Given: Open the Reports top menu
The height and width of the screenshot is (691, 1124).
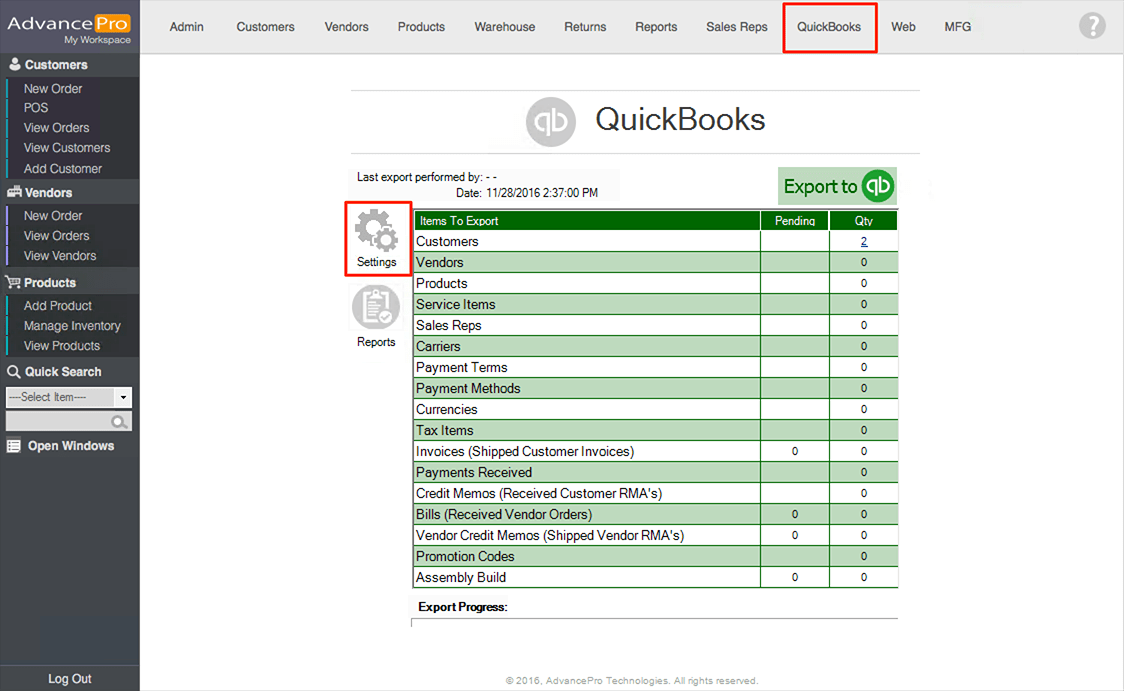Looking at the screenshot, I should click(x=656, y=27).
